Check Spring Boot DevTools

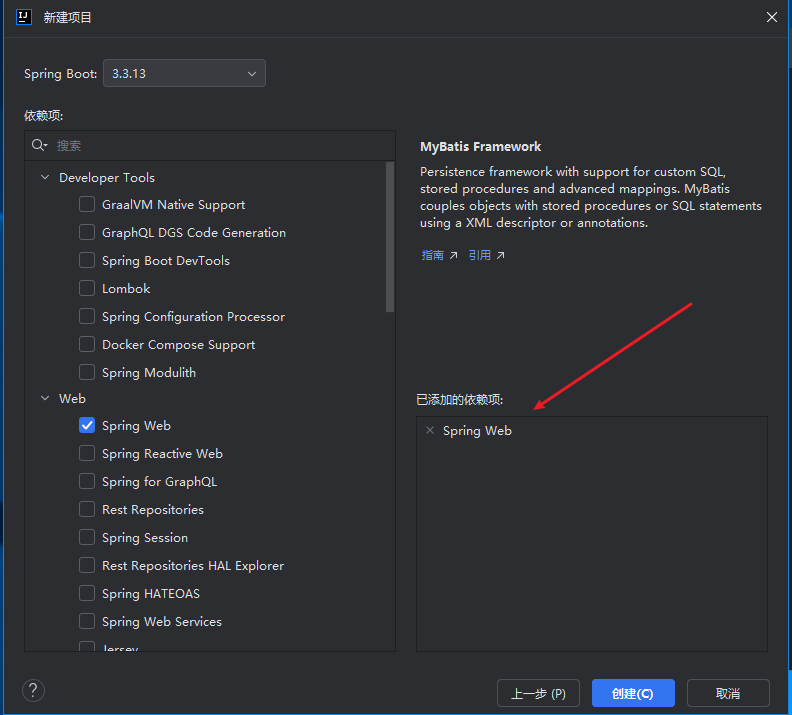87,261
